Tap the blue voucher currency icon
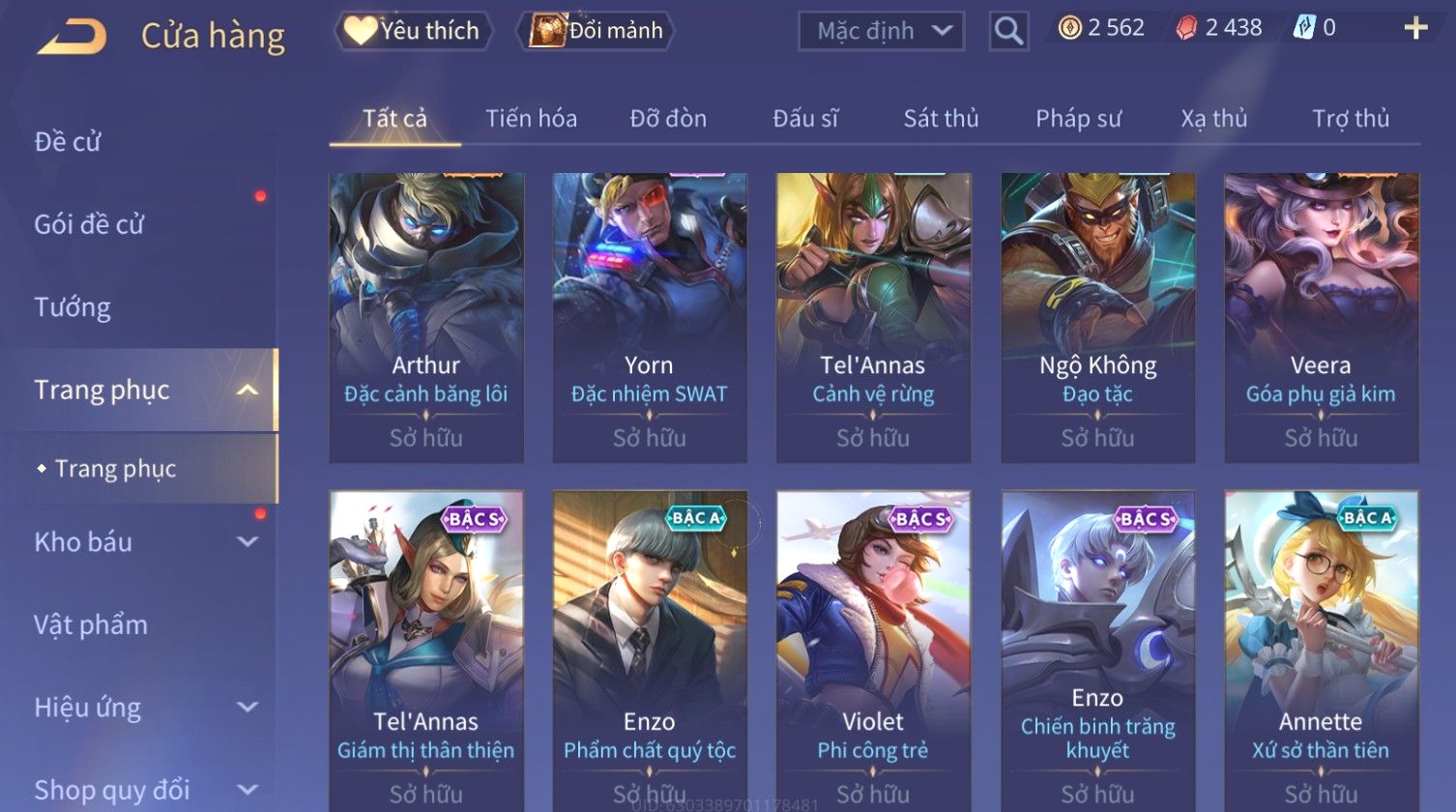 [x=1304, y=28]
